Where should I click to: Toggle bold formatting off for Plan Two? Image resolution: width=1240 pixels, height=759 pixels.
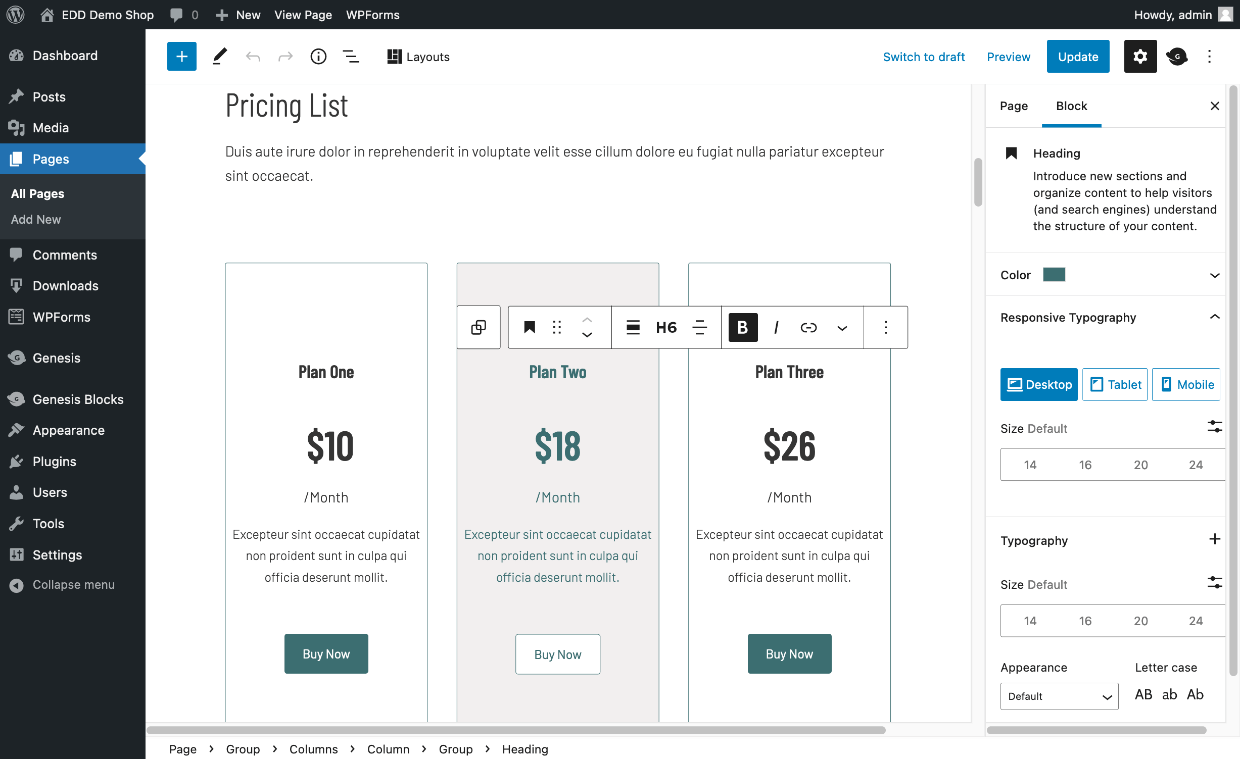click(742, 327)
